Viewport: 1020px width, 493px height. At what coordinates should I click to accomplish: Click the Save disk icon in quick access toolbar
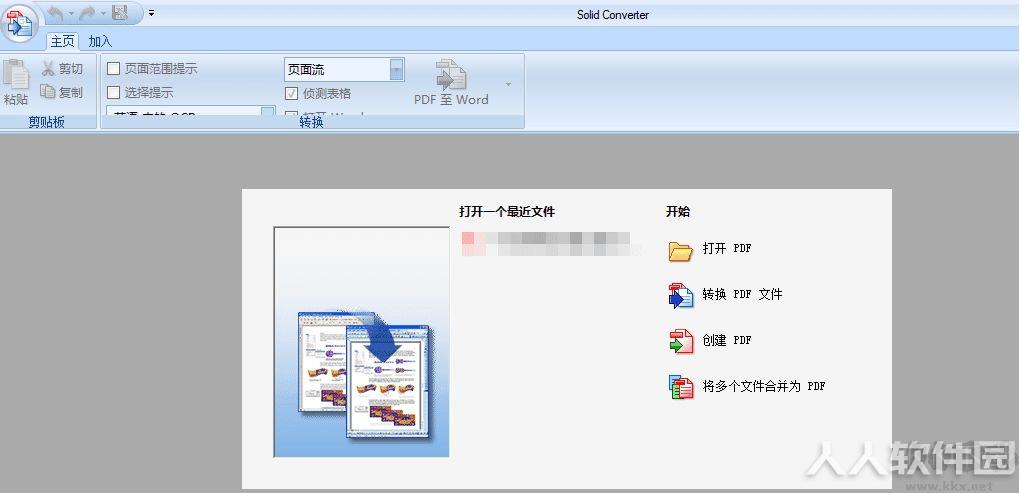click(120, 12)
